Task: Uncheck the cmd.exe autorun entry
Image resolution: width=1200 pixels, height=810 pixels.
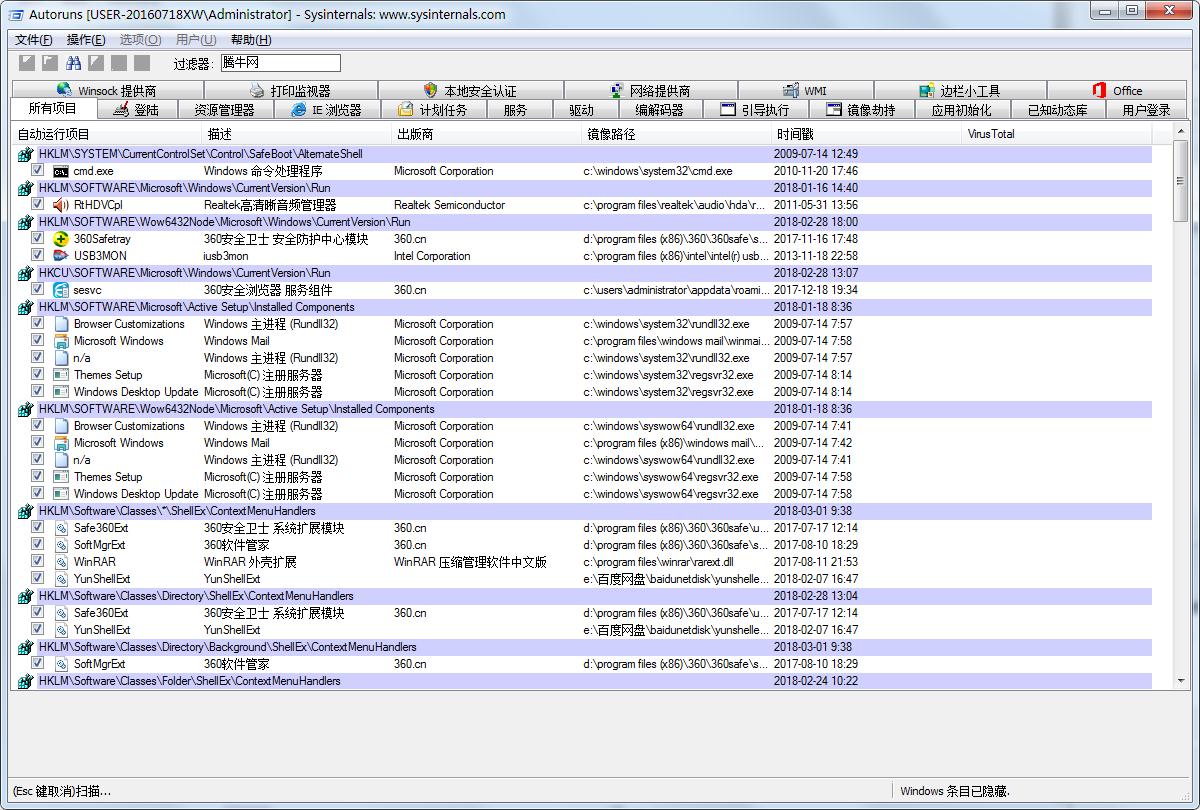Action: tap(37, 171)
